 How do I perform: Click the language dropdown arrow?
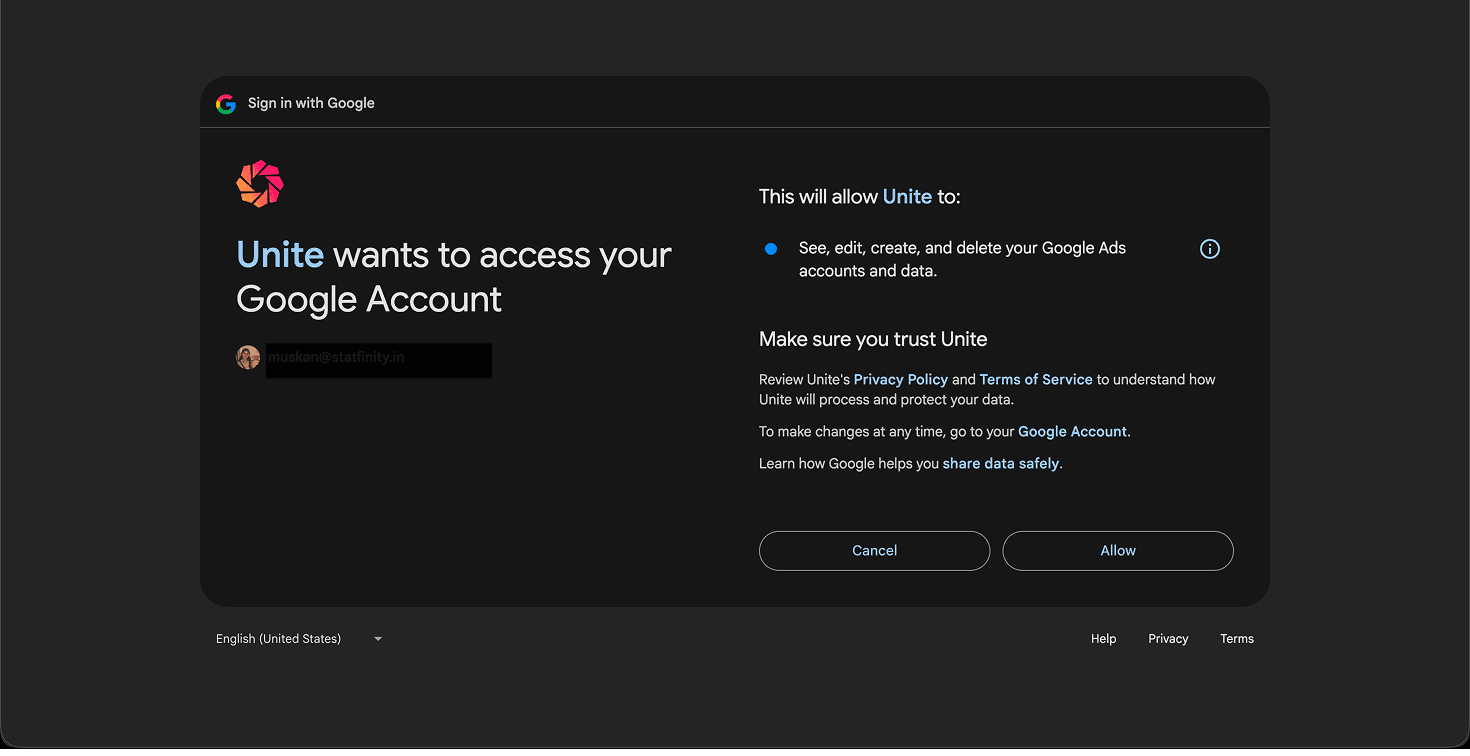coord(378,639)
